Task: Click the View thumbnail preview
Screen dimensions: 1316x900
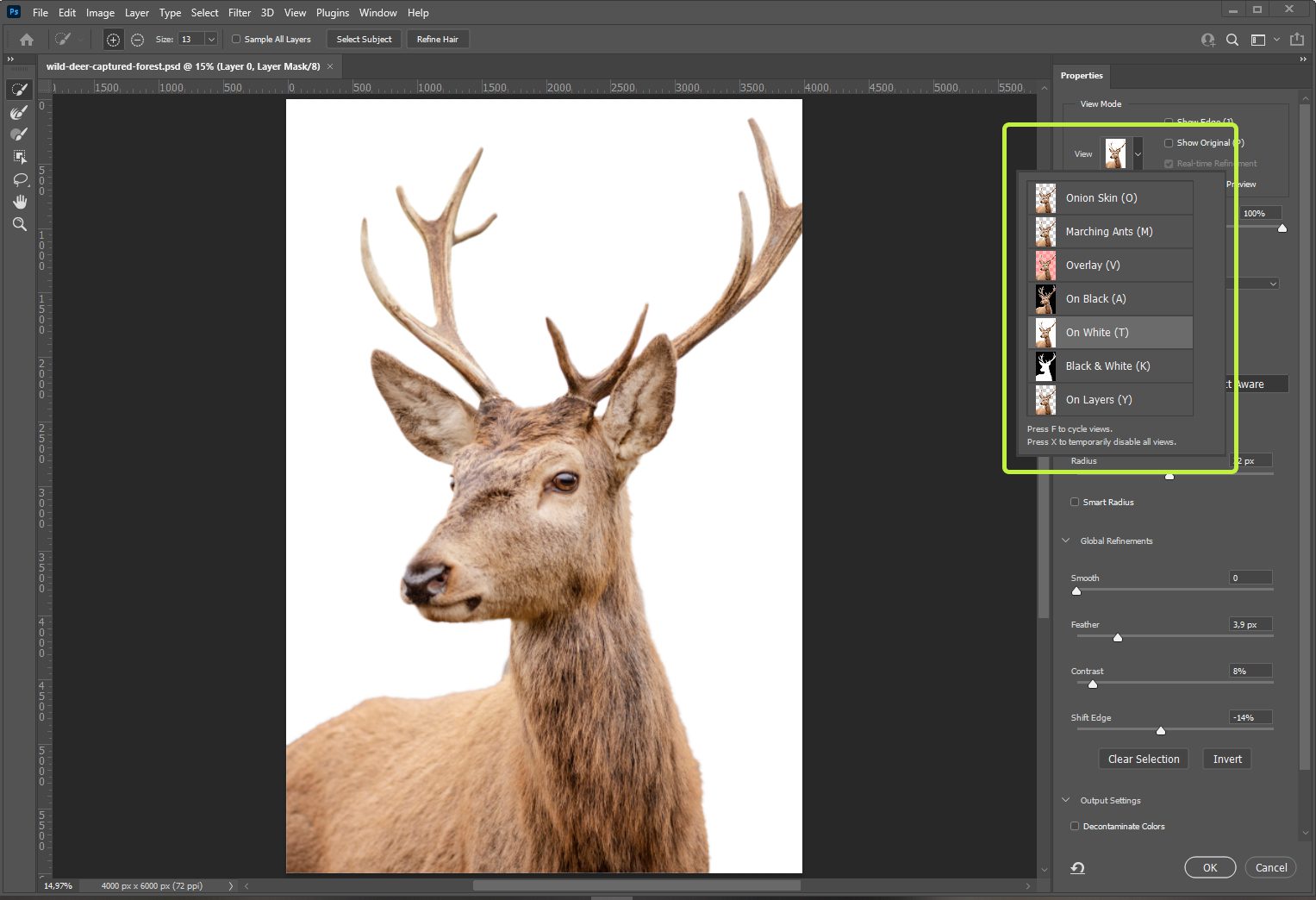Action: click(1115, 154)
